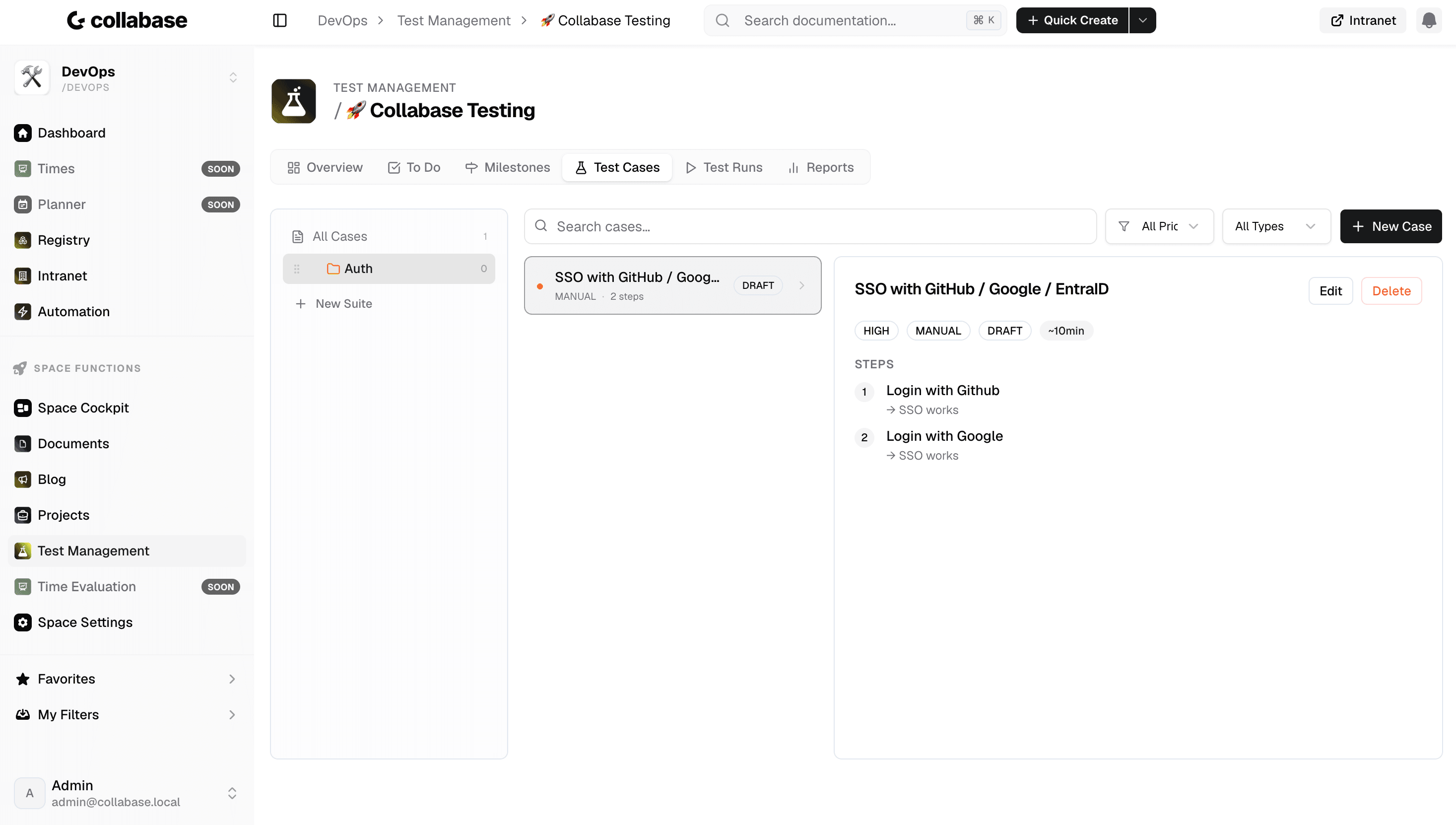
Task: Click the Test Management flask logo
Action: pyautogui.click(x=293, y=101)
